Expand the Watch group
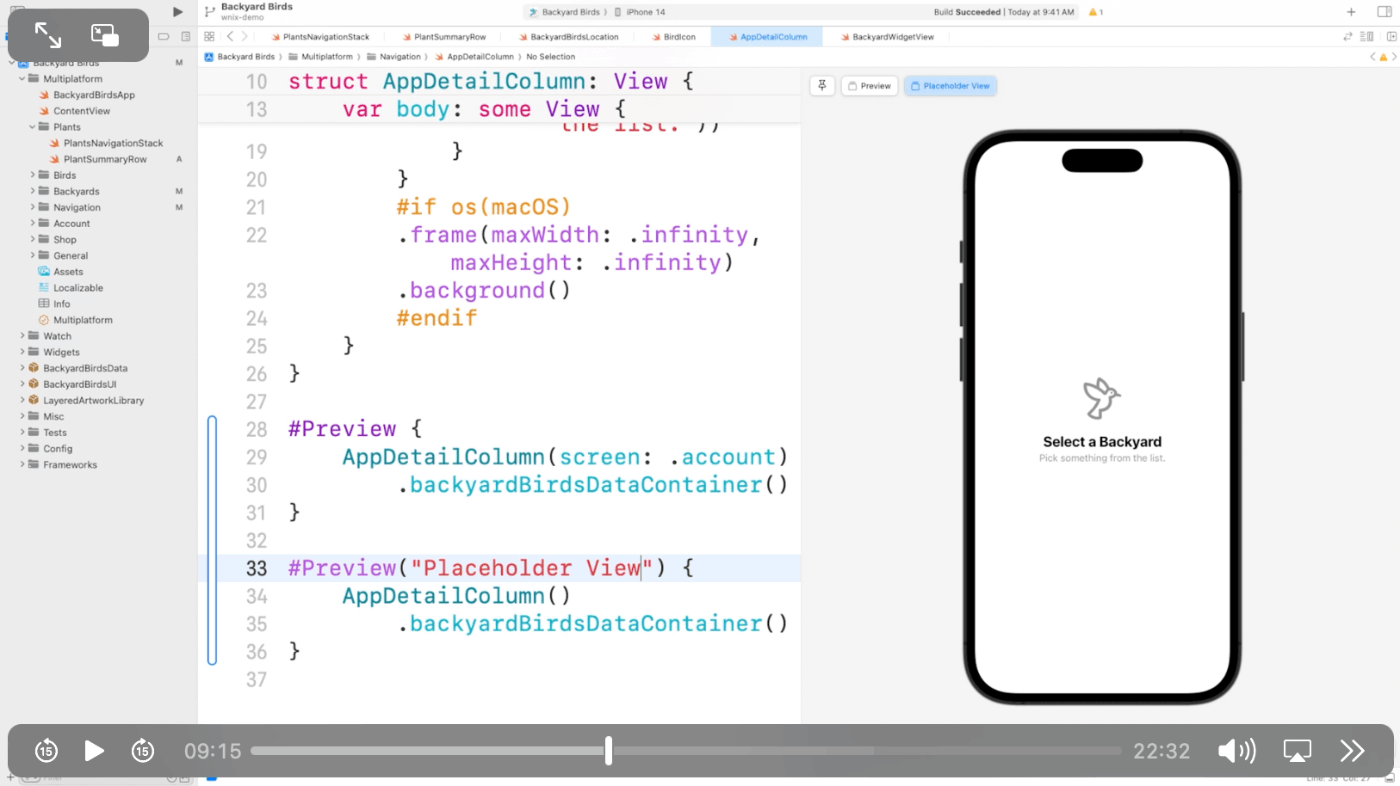Image resolution: width=1400 pixels, height=786 pixels. tap(22, 336)
